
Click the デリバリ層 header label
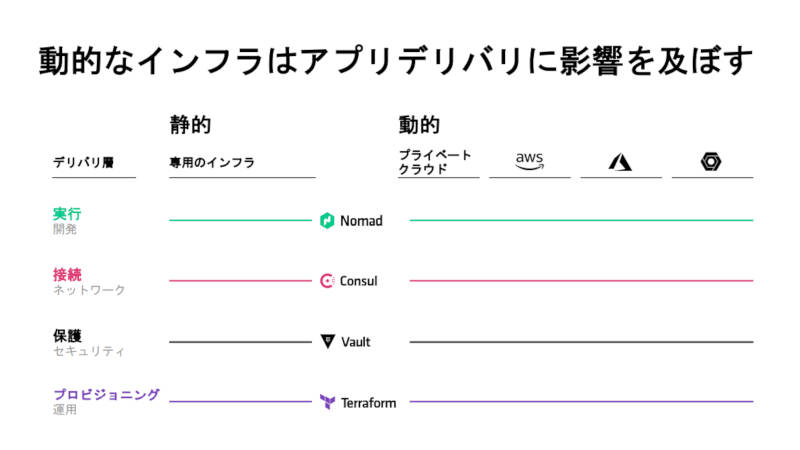click(x=84, y=163)
